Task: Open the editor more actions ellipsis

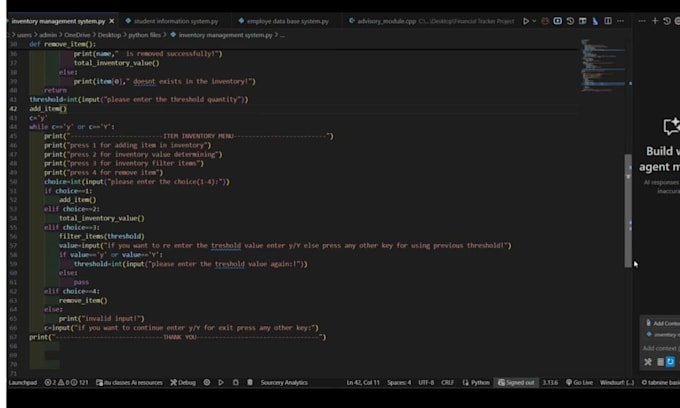Action: click(x=622, y=20)
